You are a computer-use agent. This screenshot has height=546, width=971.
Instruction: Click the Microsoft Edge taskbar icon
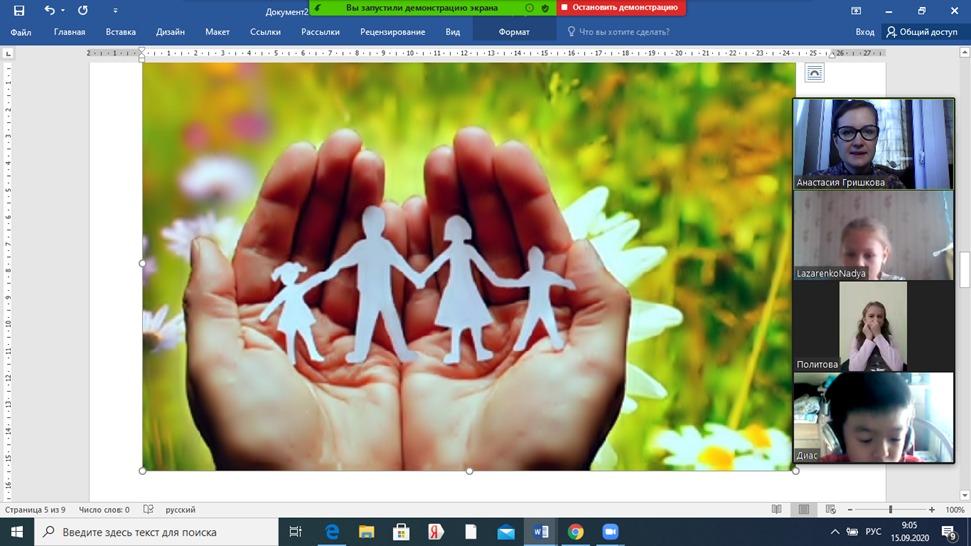pyautogui.click(x=331, y=531)
